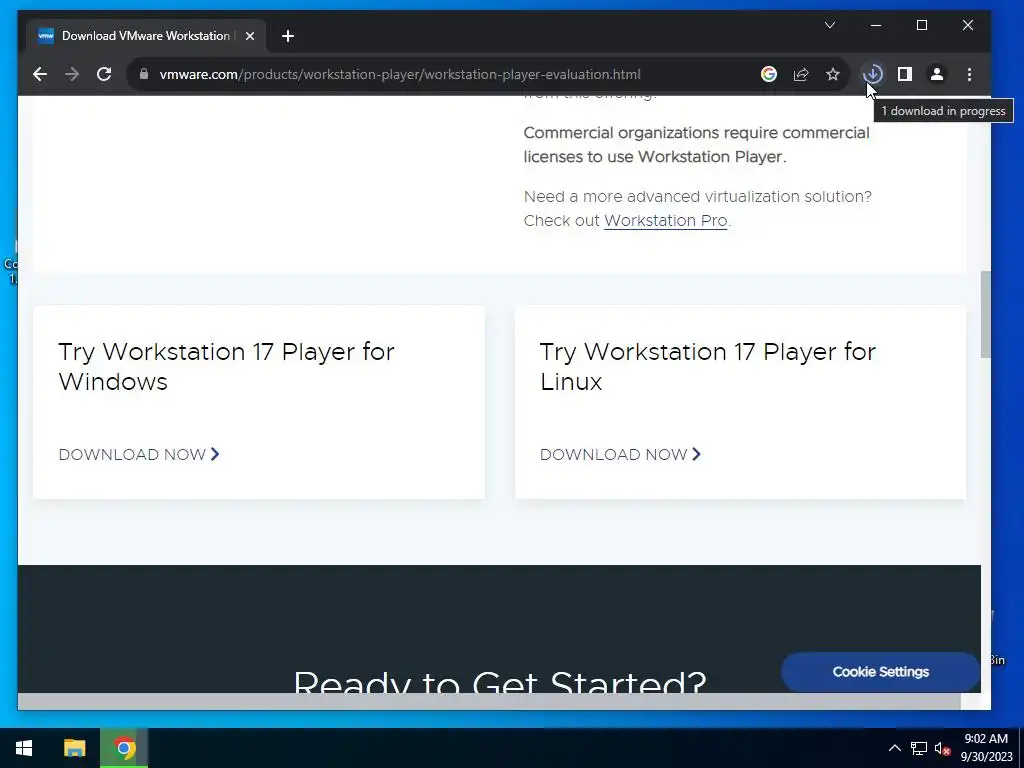
Task: Close the Download VMware Workstation tab
Action: click(249, 36)
